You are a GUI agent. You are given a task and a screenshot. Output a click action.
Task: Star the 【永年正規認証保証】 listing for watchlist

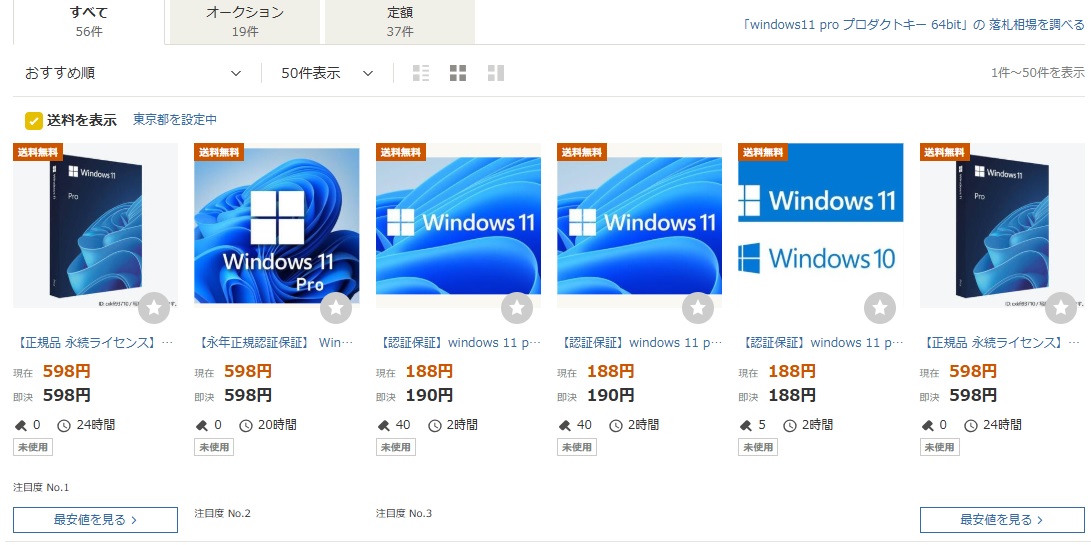click(x=336, y=308)
